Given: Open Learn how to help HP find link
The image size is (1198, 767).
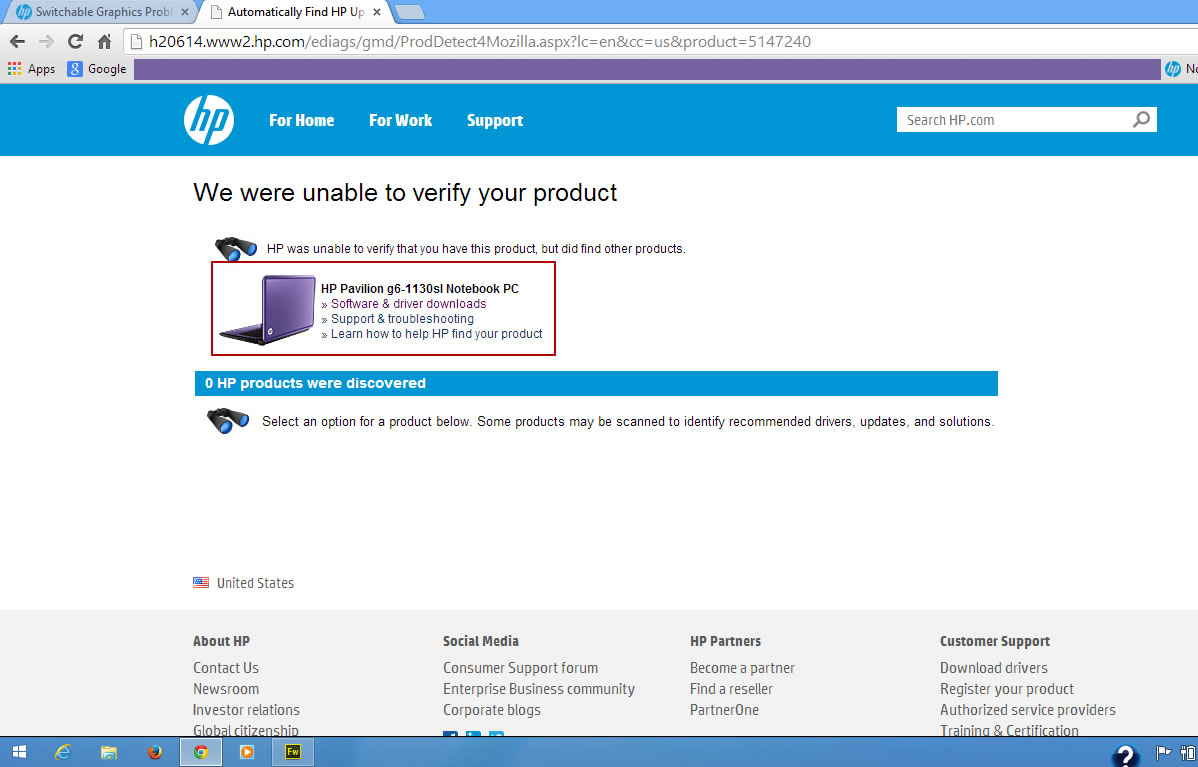Looking at the screenshot, I should [x=436, y=334].
